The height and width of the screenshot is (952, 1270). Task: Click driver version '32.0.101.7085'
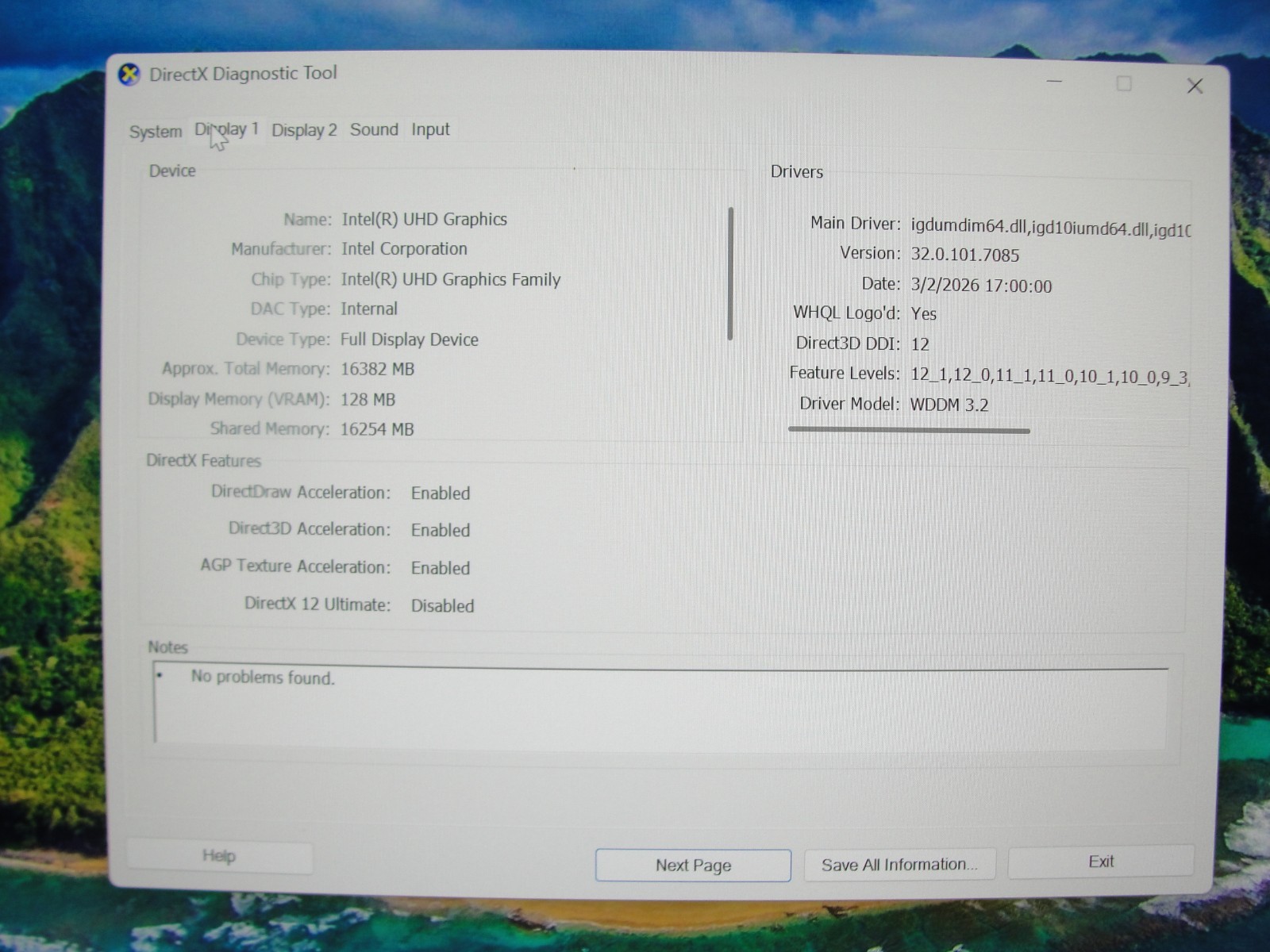[964, 255]
